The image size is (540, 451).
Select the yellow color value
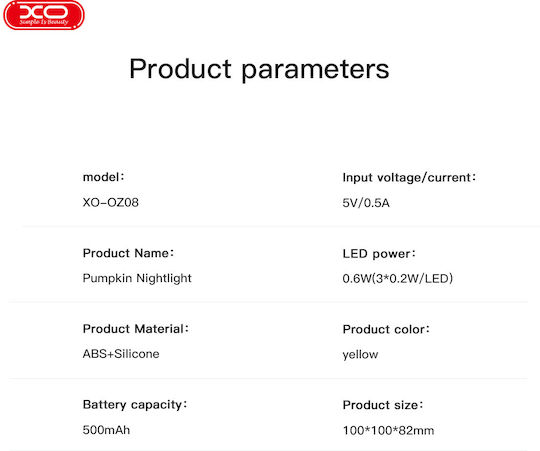point(360,355)
